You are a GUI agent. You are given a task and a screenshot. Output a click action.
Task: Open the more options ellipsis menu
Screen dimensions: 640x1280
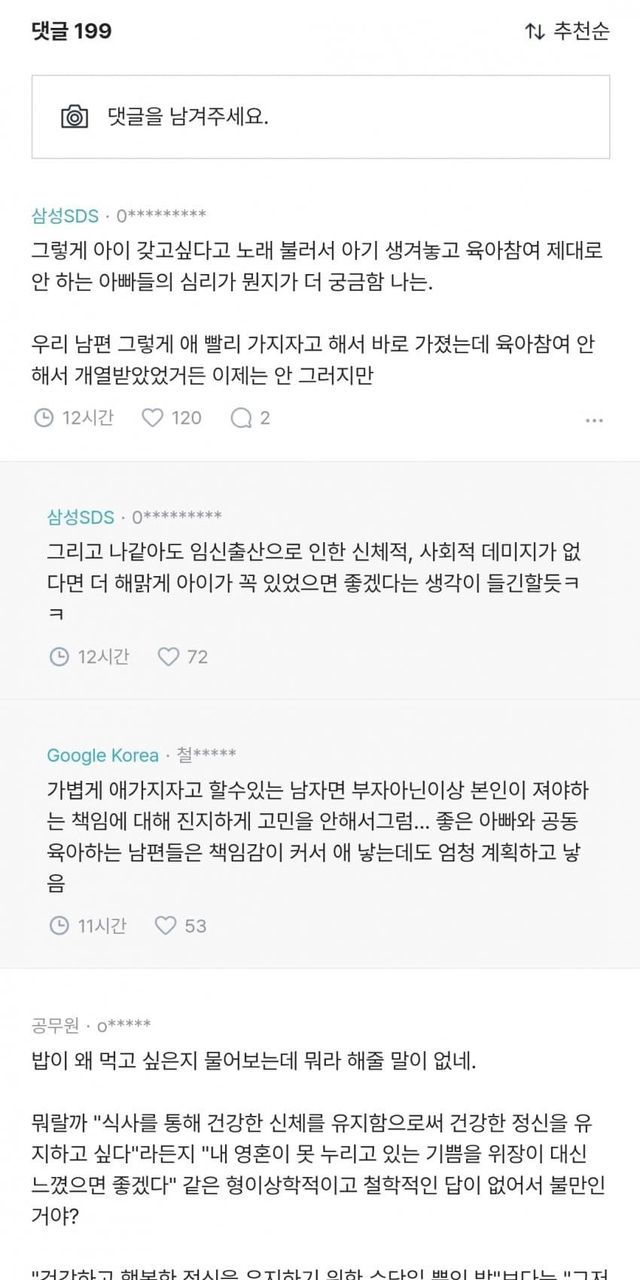coord(595,418)
